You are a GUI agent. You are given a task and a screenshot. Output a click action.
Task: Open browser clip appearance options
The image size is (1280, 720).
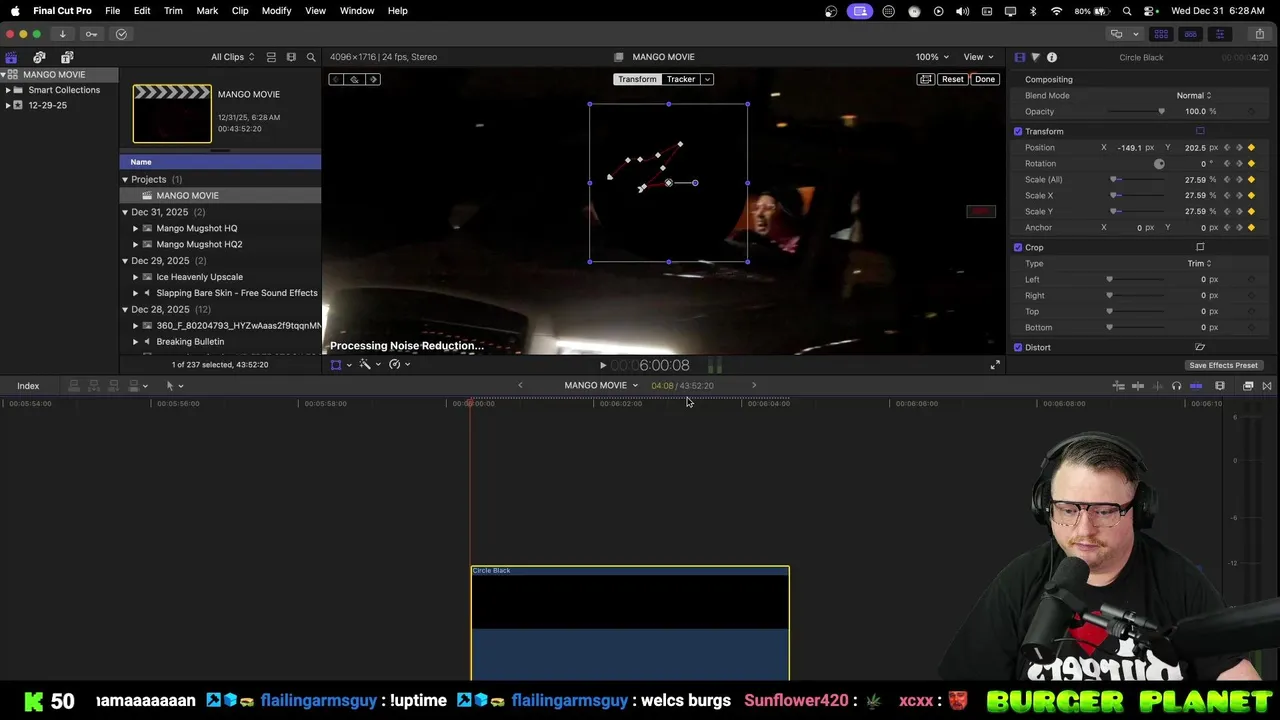click(291, 57)
